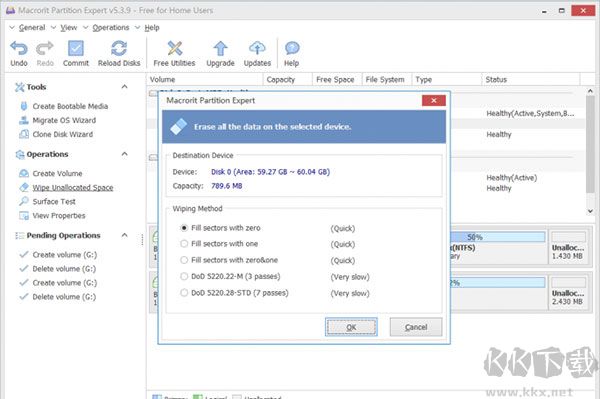Open Create Bootable Media tool

pos(70,106)
